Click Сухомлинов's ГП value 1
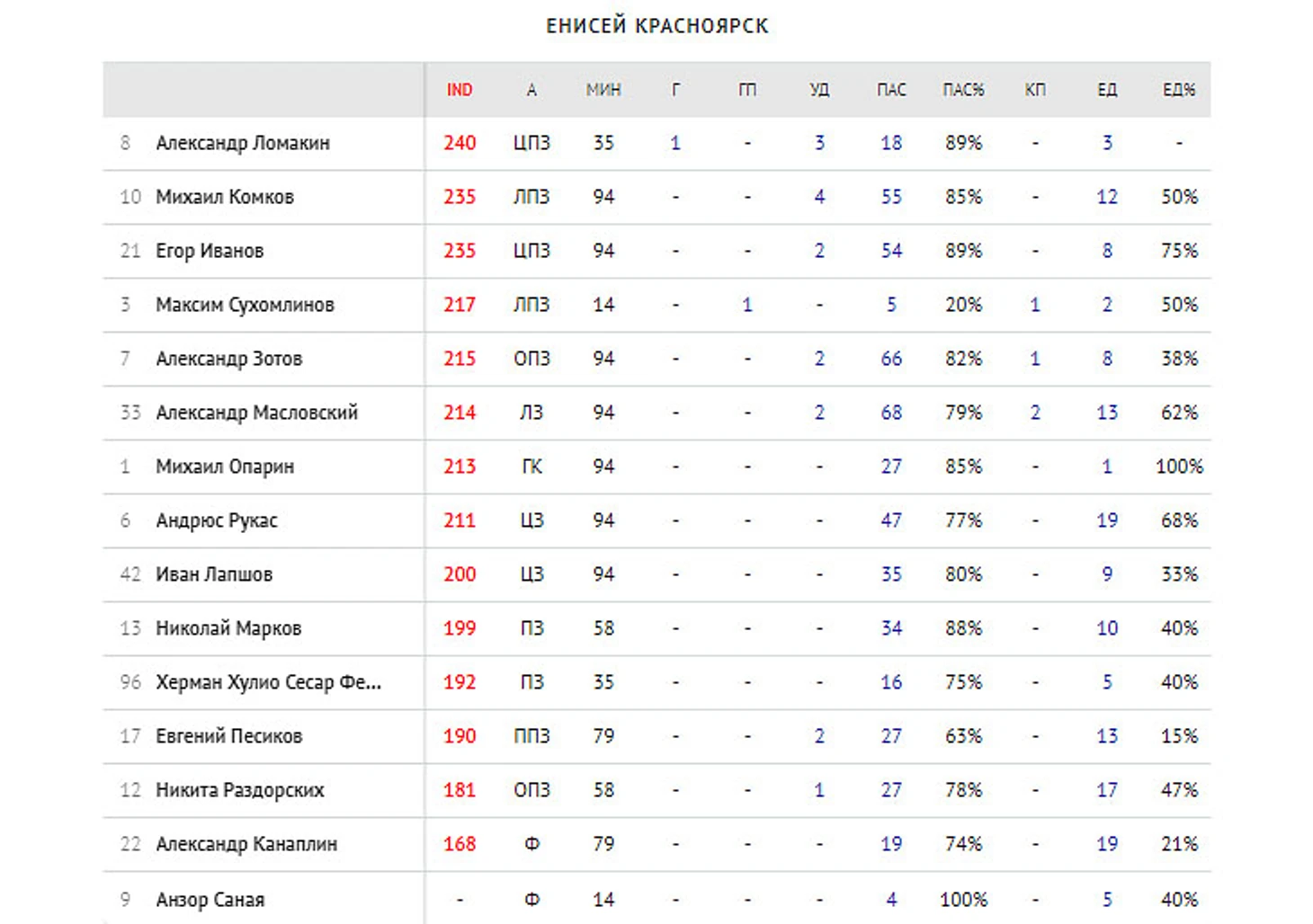The height and width of the screenshot is (924, 1313). coord(747,305)
